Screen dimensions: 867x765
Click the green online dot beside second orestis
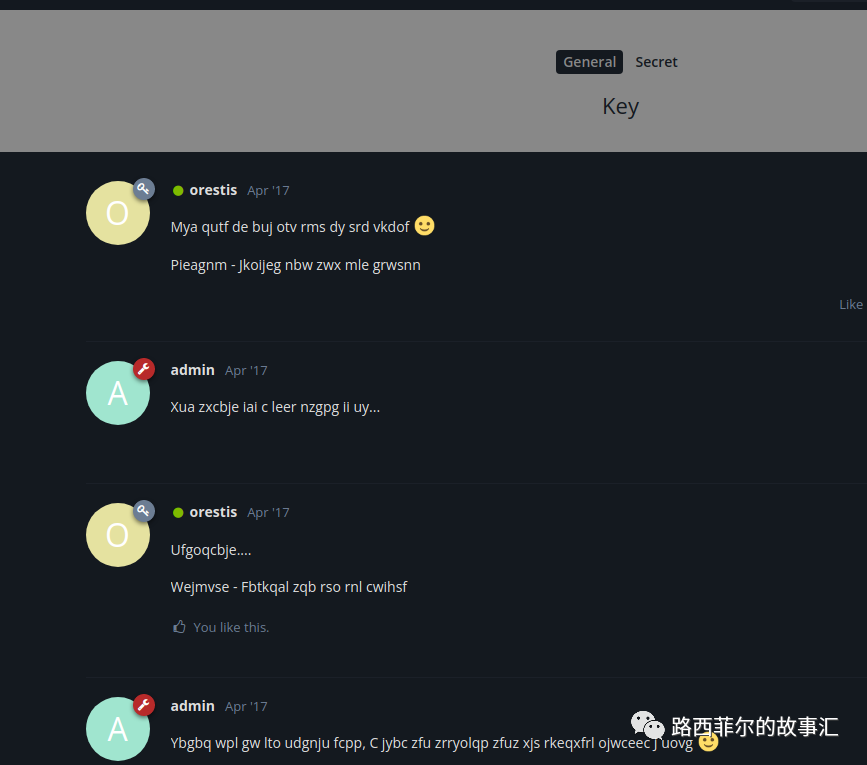coord(178,513)
